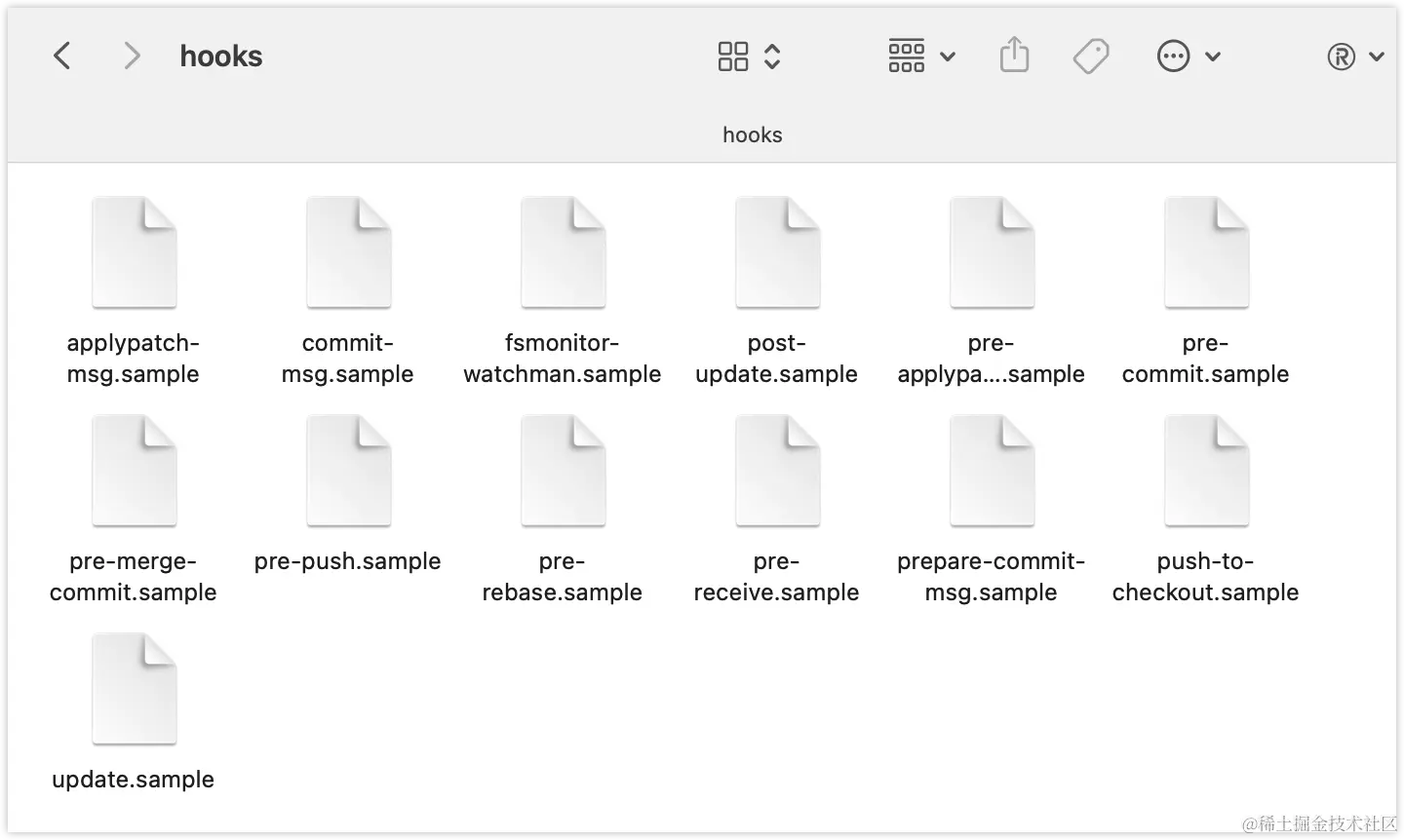Viewport: 1404px width, 840px height.
Task: Expand the dropdown next to circled R
Action: click(1377, 57)
